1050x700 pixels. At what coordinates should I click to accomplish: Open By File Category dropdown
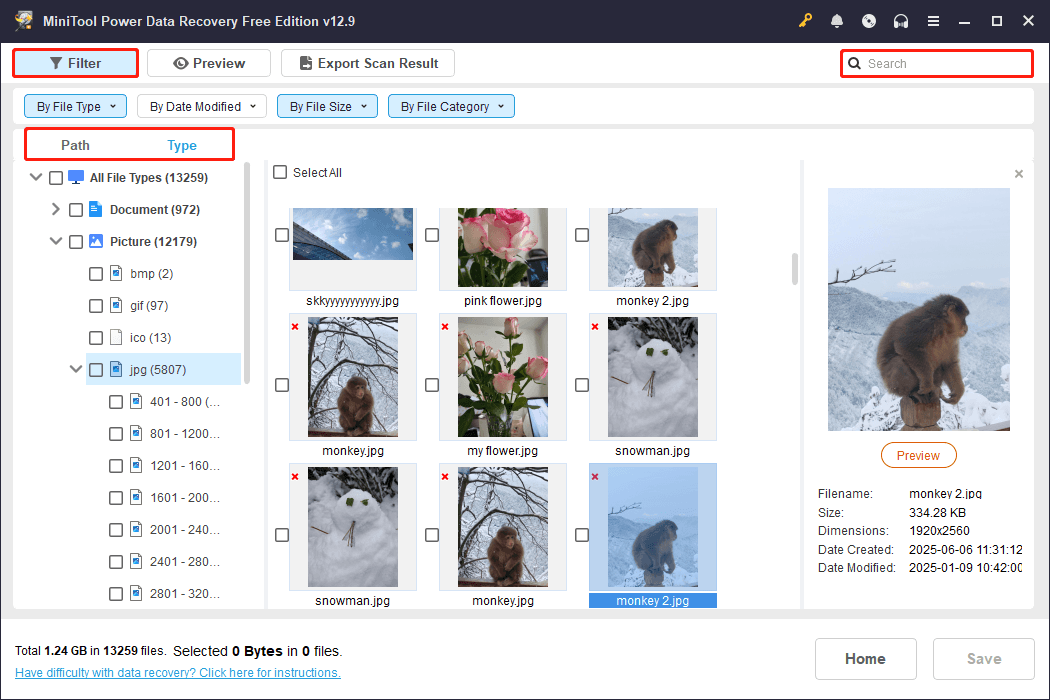tap(451, 107)
